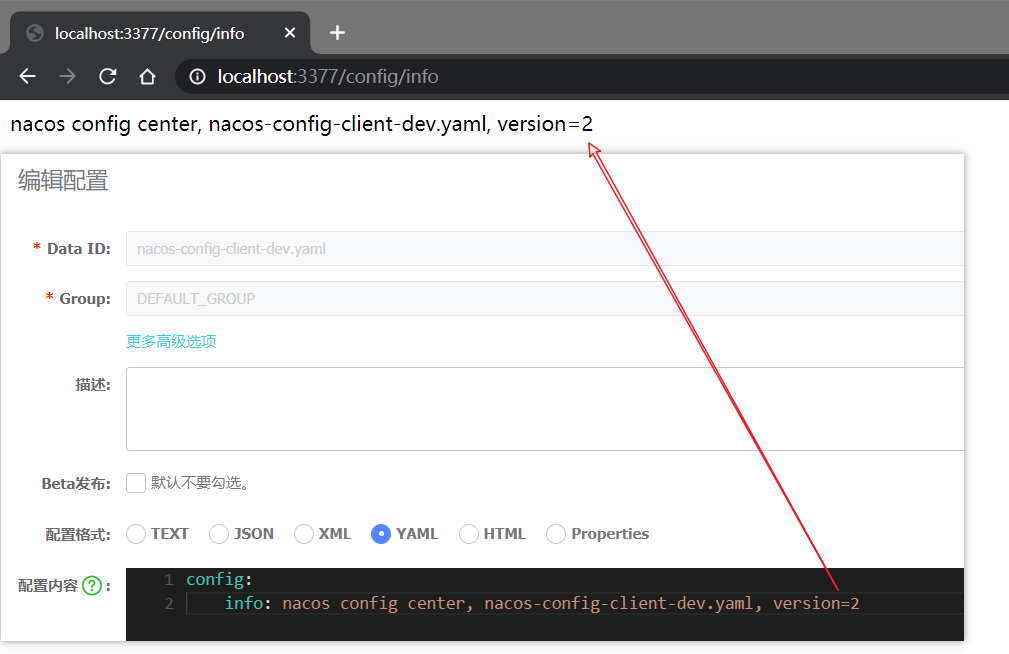
Task: Click the Group field DEFAULT_GROUP
Action: 544,299
